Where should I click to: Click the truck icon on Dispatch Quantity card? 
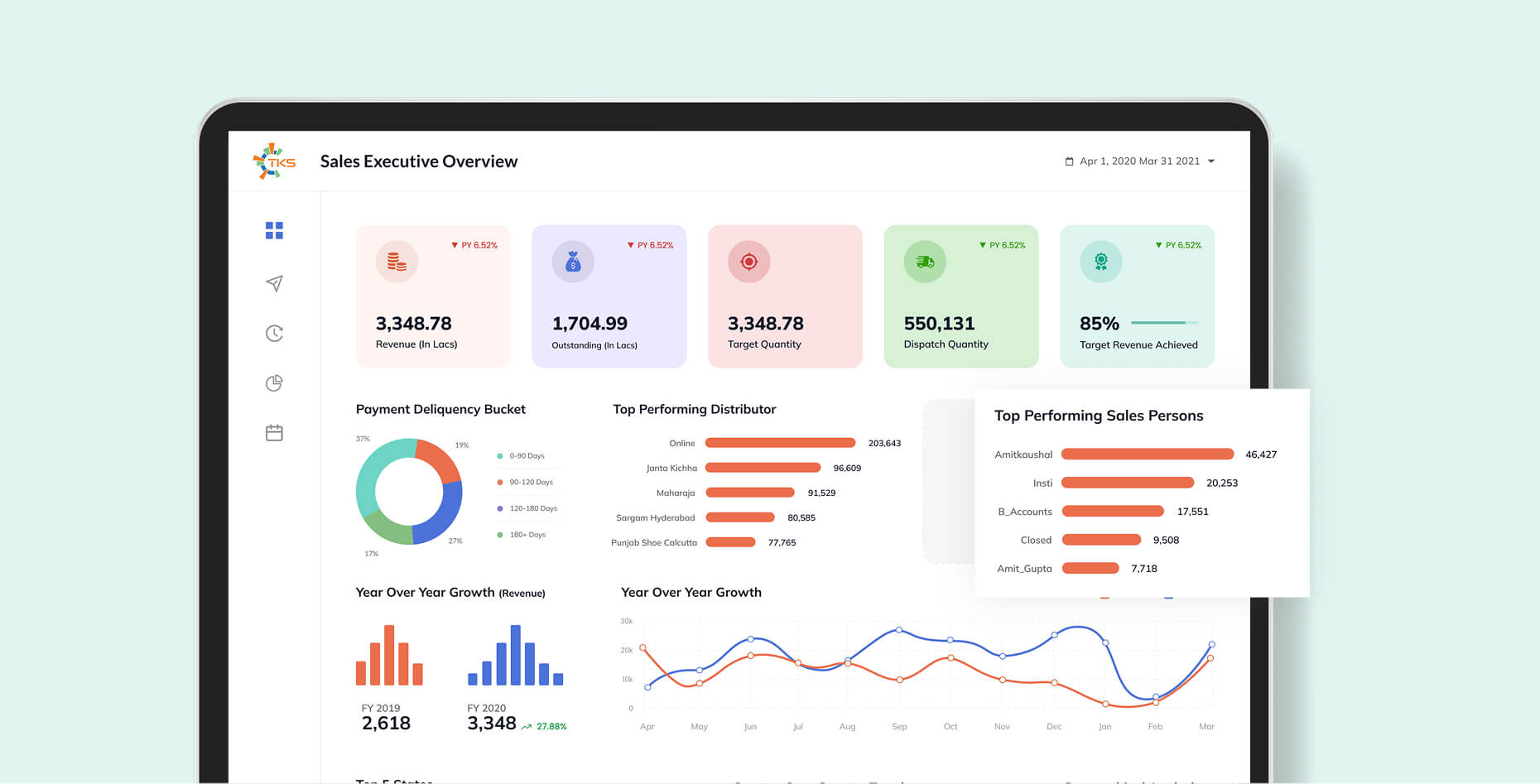click(925, 262)
